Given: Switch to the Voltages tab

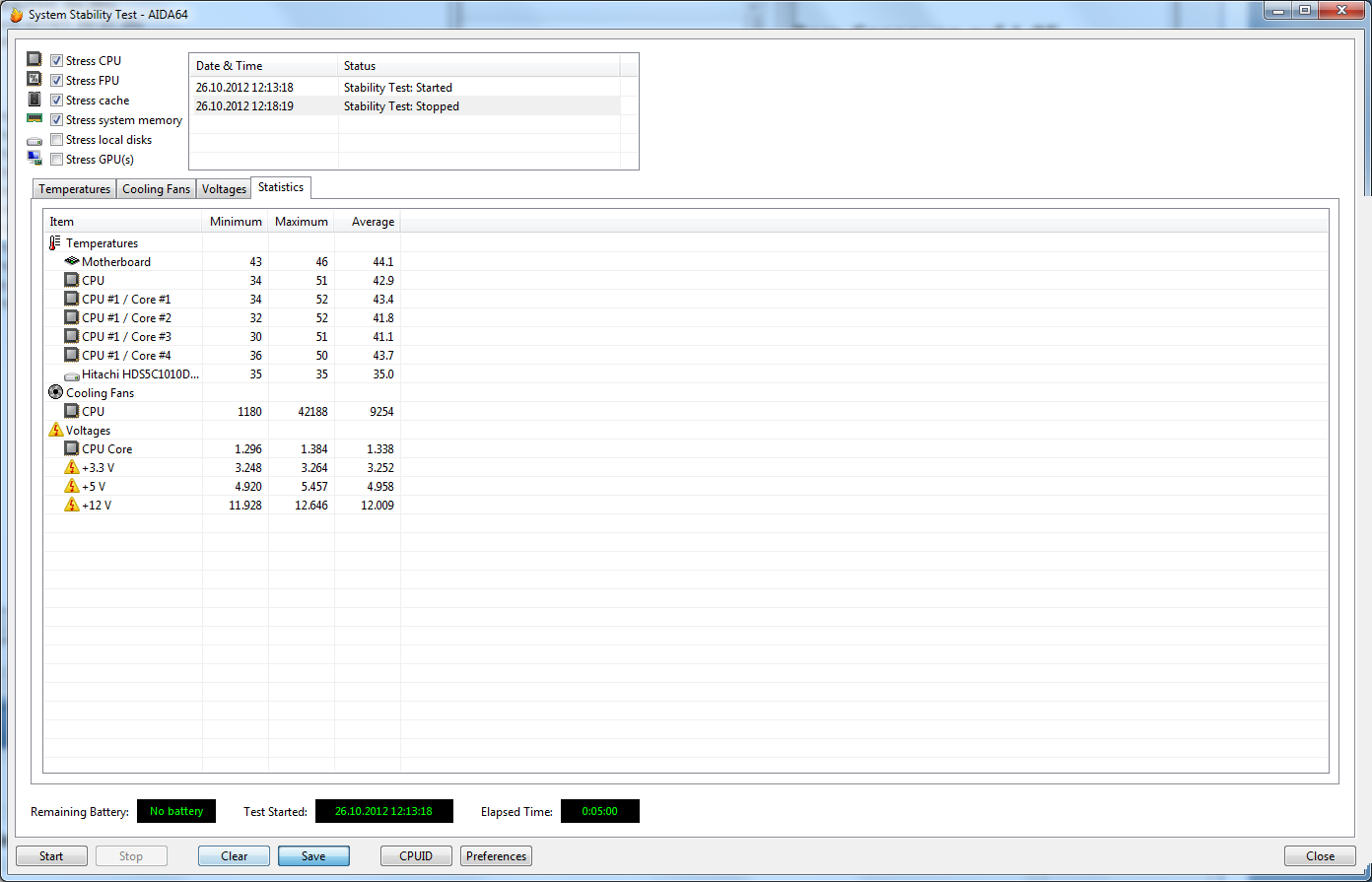Looking at the screenshot, I should (224, 189).
